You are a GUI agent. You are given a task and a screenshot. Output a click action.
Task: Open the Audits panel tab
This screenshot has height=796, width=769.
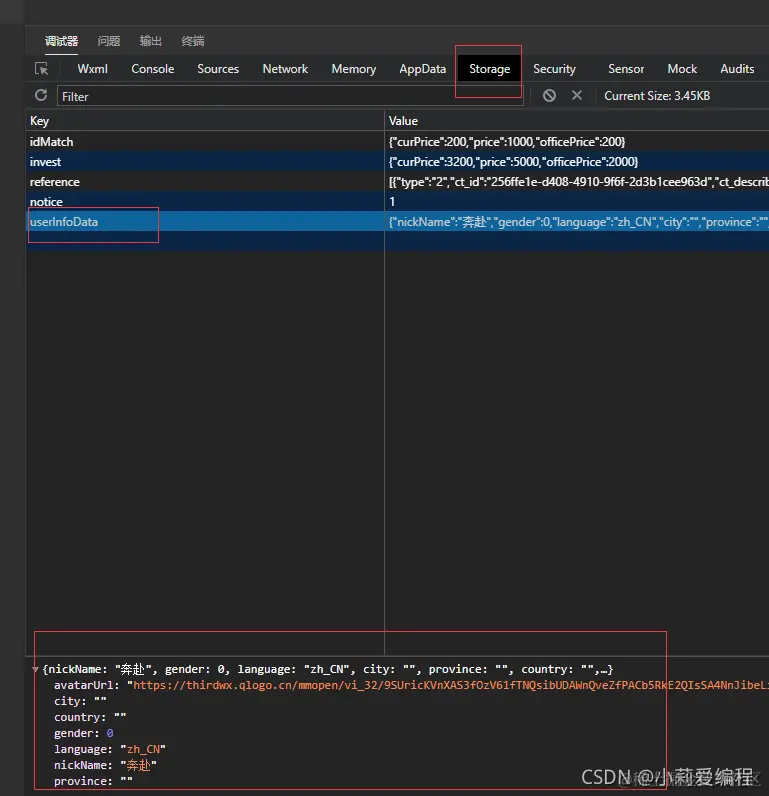click(x=737, y=69)
